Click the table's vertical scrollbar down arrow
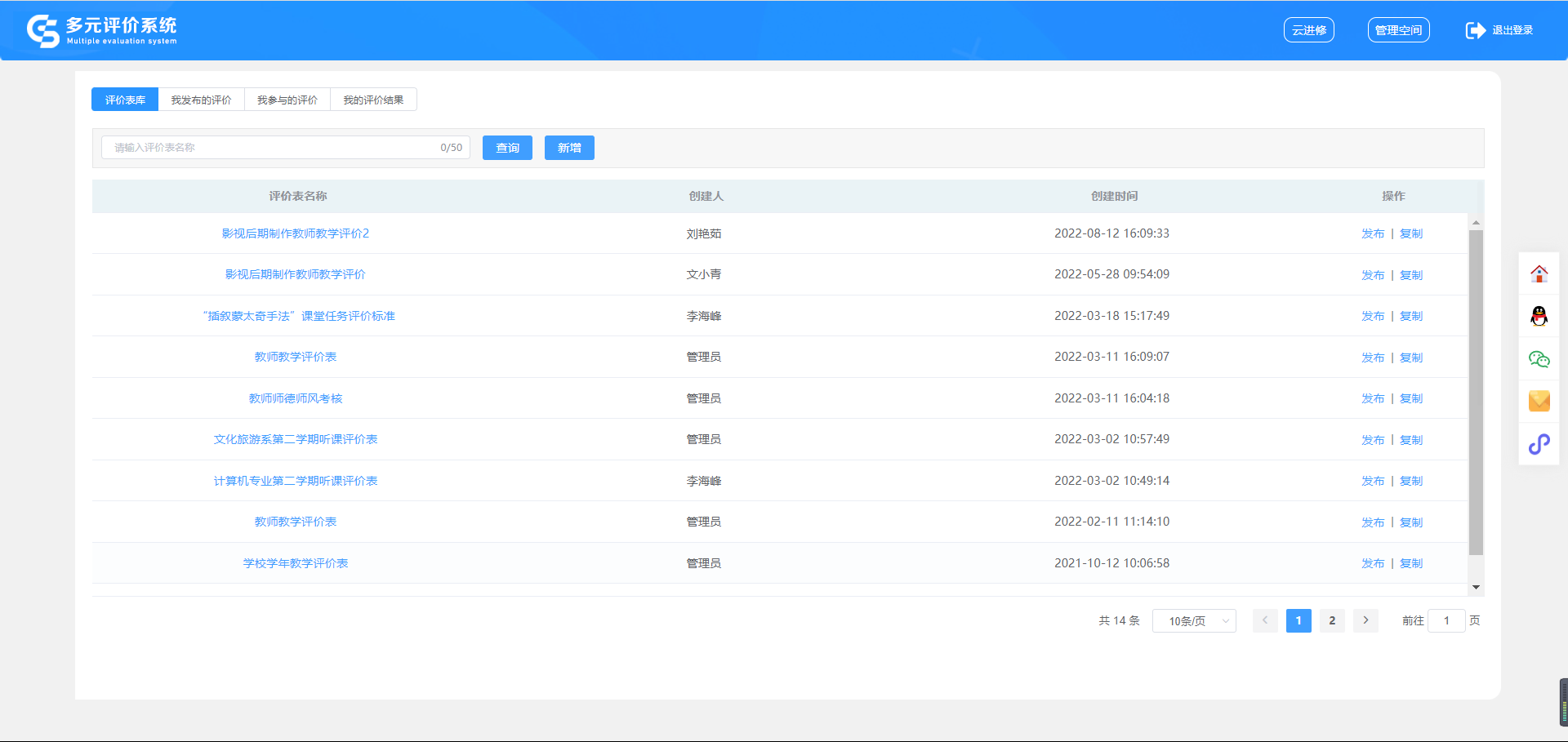The image size is (1568, 742). (x=1476, y=587)
